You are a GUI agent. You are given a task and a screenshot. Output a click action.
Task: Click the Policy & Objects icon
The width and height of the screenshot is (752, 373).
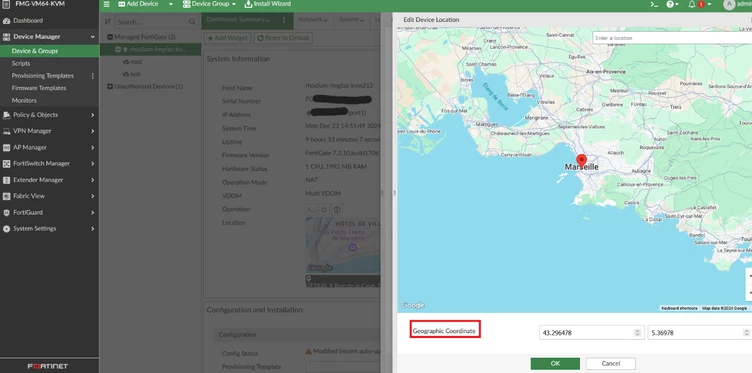coord(6,115)
